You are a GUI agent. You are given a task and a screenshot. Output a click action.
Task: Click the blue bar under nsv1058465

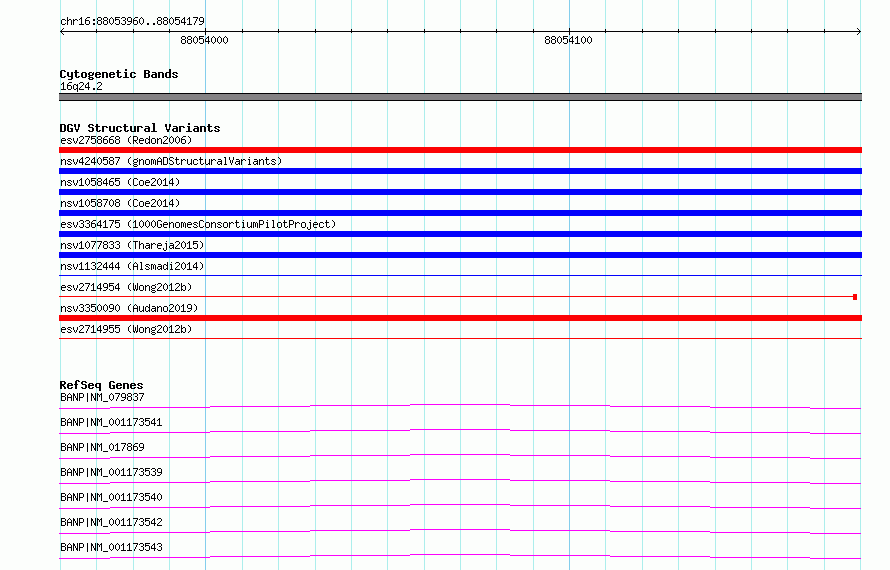(460, 192)
